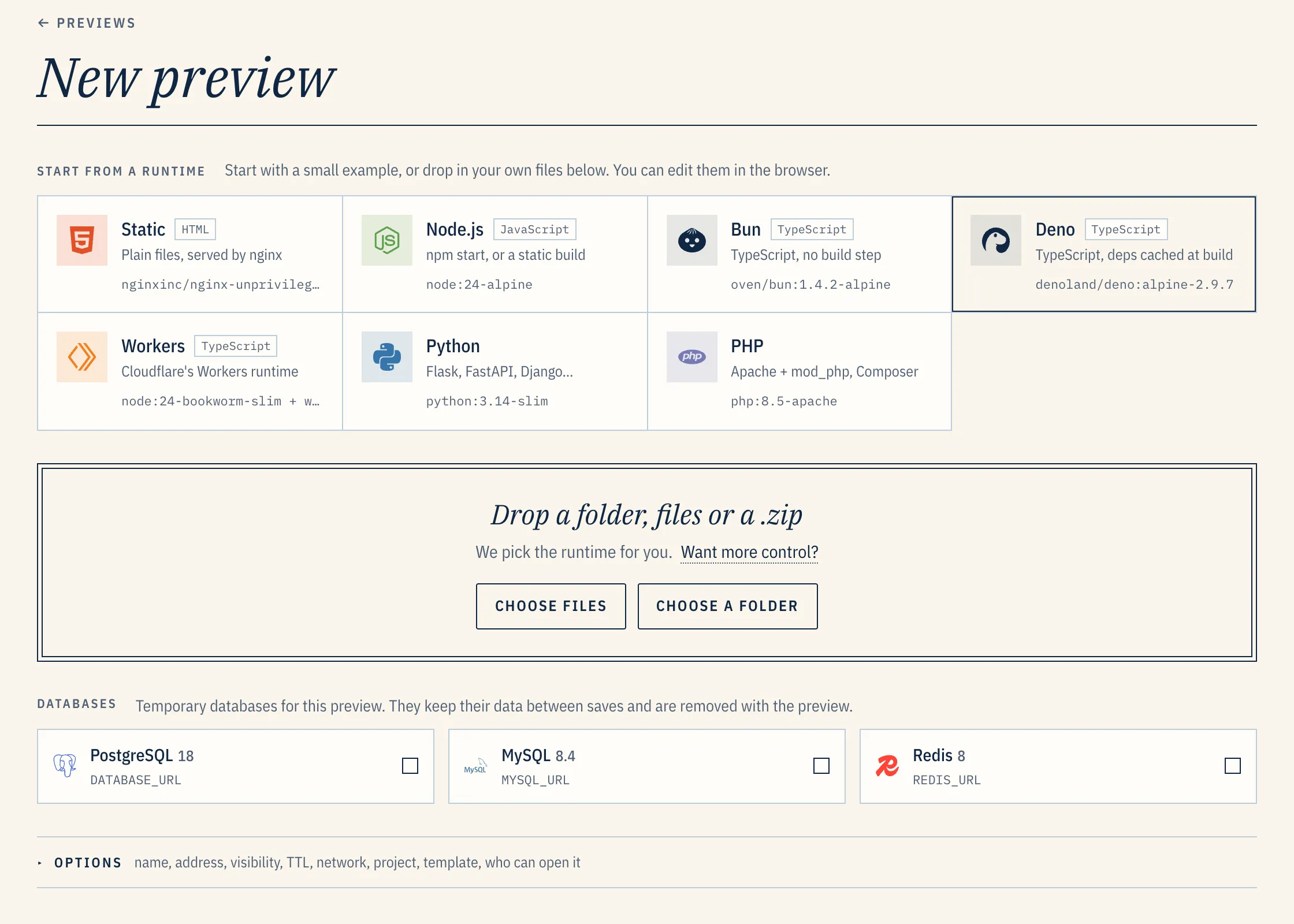Image resolution: width=1294 pixels, height=924 pixels.
Task: Click the Cloudflare Workers orange icon
Action: coord(82,357)
